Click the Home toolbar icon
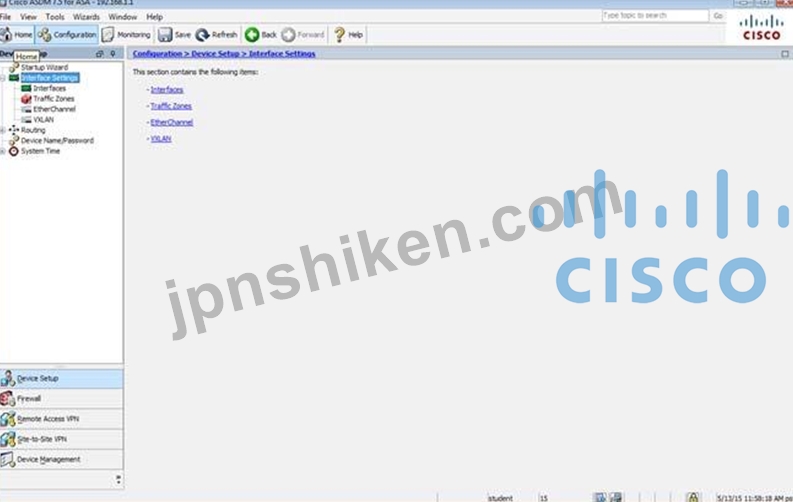Image resolution: width=793 pixels, height=502 pixels. (x=16, y=35)
